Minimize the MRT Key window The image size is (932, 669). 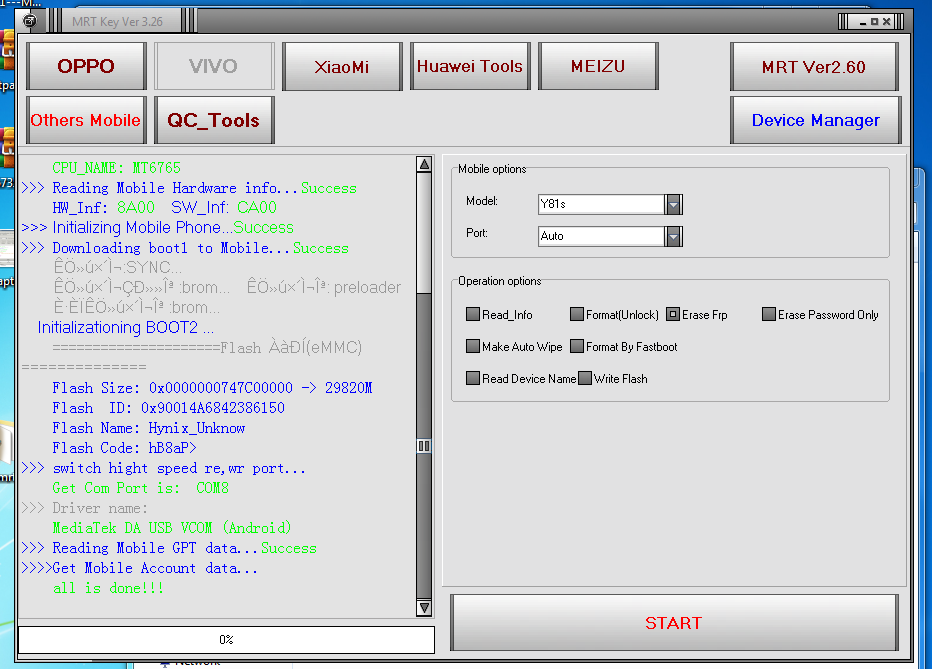pos(863,22)
